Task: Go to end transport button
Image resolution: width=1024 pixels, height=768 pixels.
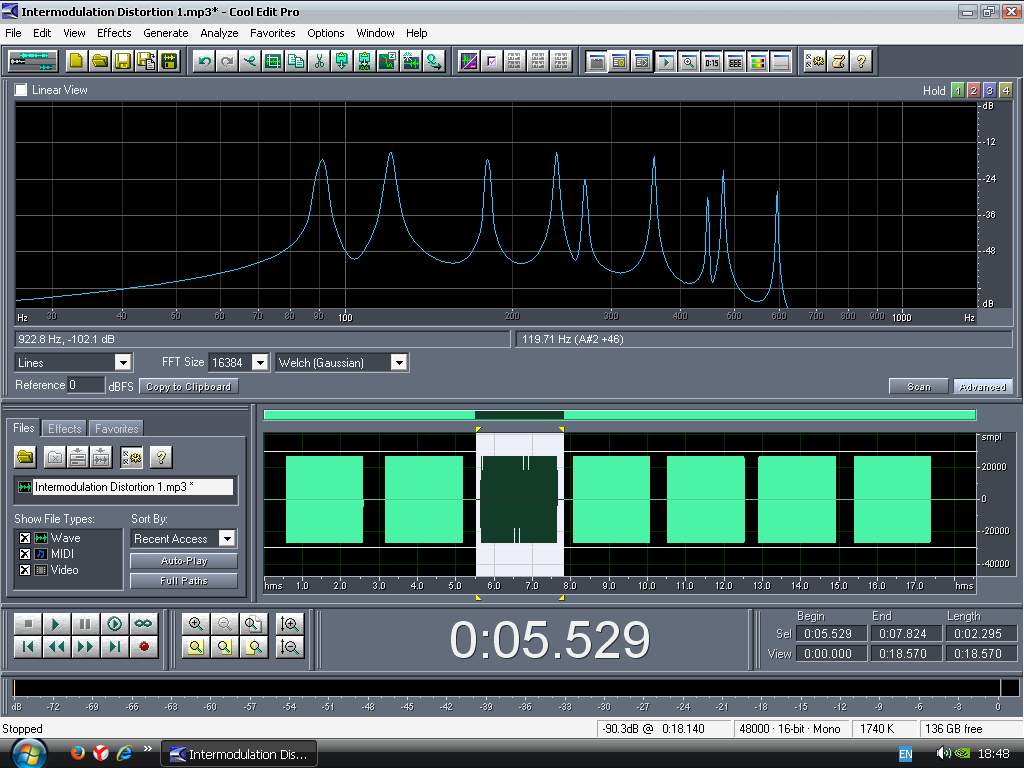Action: 114,647
